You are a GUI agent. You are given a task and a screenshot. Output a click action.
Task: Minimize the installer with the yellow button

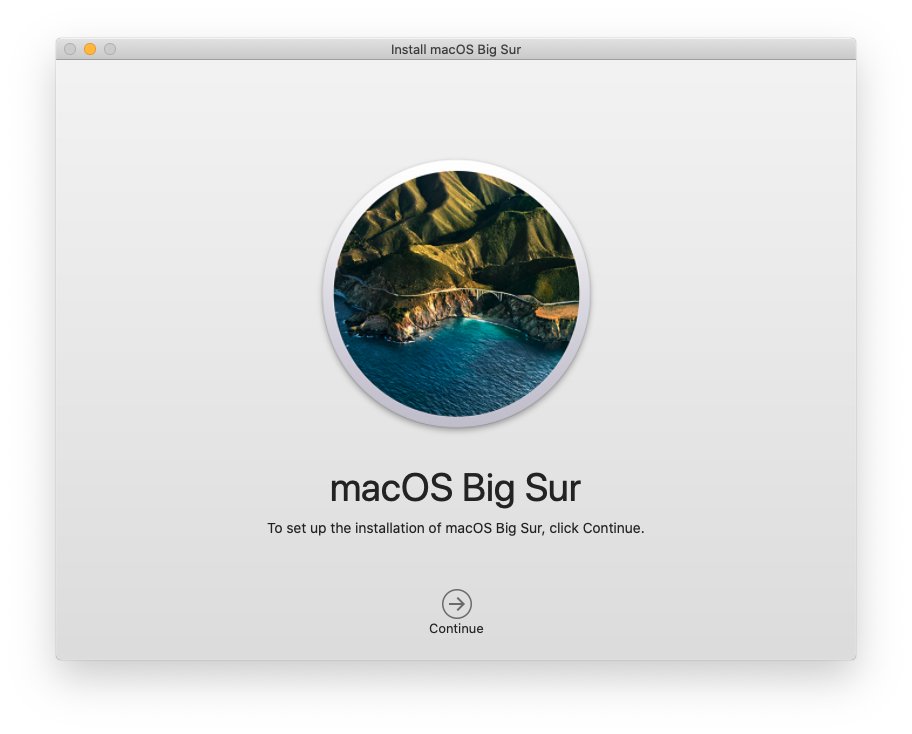click(x=90, y=49)
